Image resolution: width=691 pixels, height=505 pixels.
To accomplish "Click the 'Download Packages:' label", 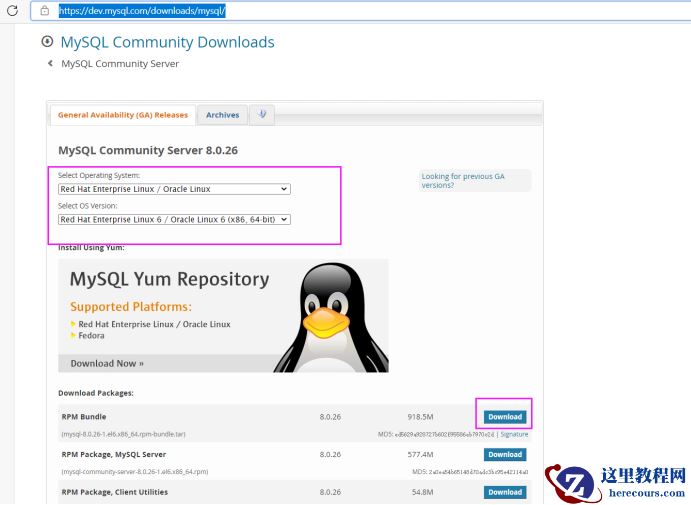I will [x=96, y=393].
